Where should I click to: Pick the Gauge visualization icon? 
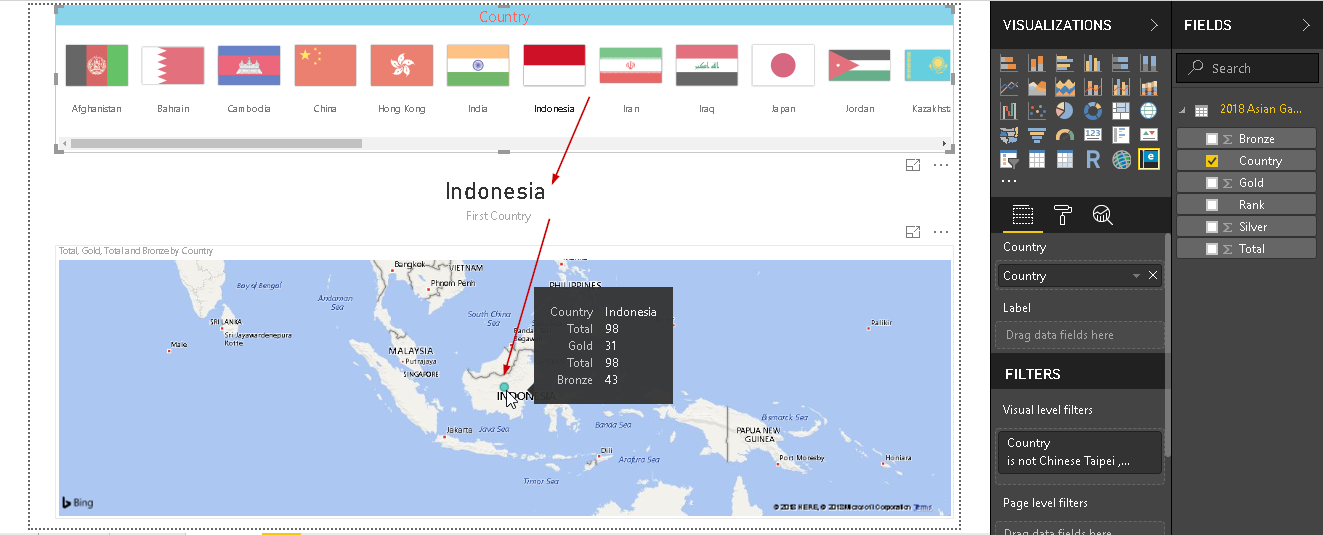point(1065,135)
